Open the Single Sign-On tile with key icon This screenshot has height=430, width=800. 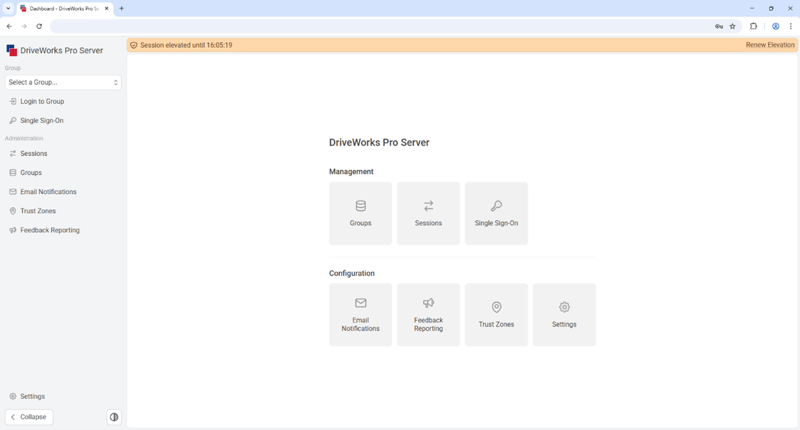[x=496, y=213]
